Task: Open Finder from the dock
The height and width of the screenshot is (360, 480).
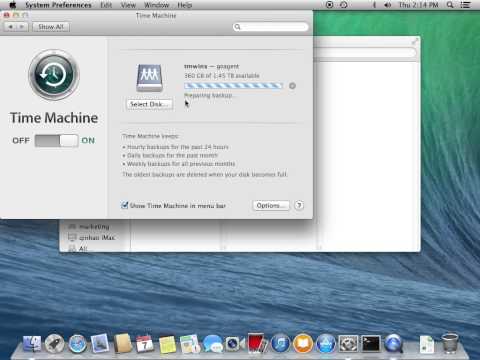Action: [32, 344]
